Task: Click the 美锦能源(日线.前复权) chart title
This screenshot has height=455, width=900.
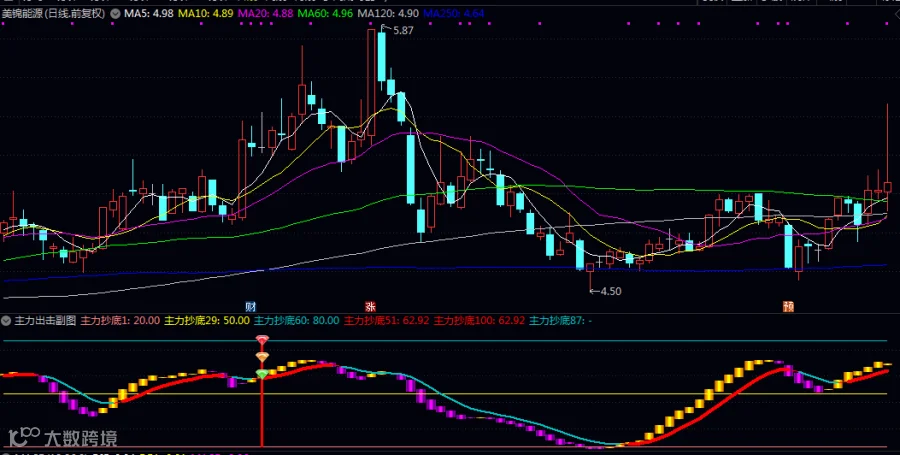Action: [53, 13]
